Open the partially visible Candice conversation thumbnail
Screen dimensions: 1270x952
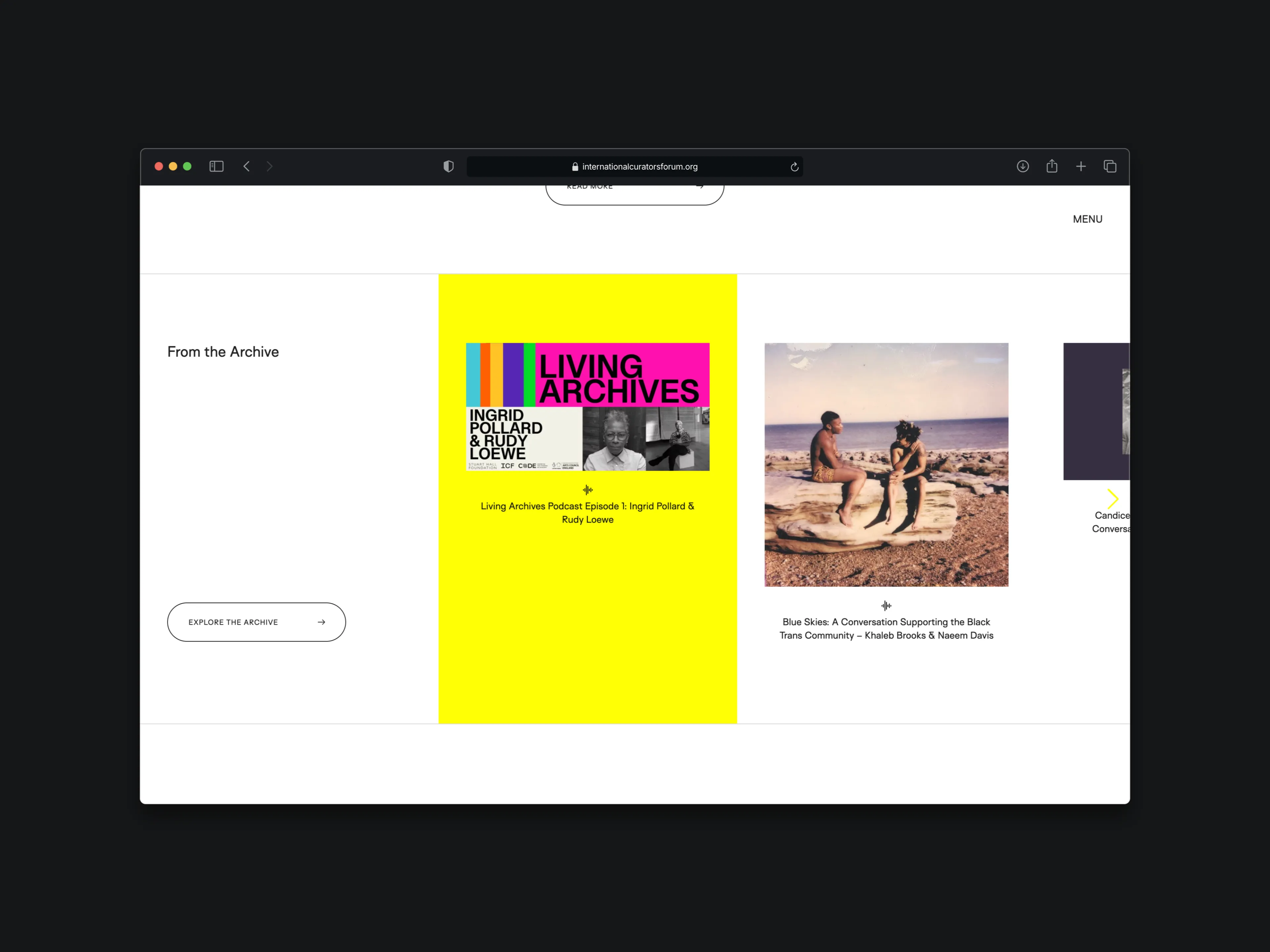(x=1096, y=412)
